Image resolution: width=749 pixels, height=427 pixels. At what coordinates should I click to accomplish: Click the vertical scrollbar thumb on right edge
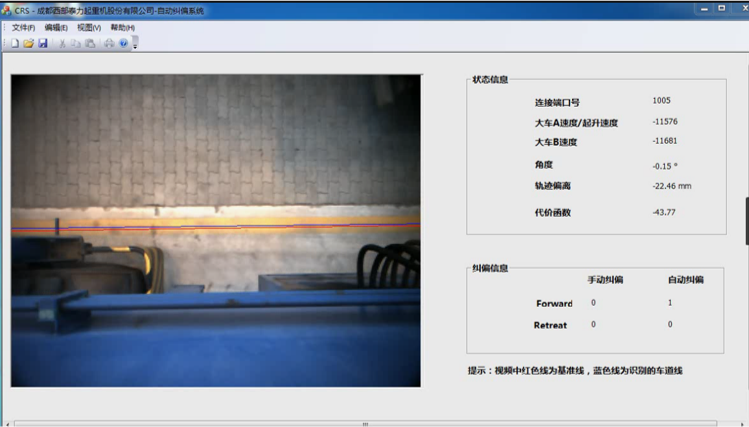[x=746, y=220]
